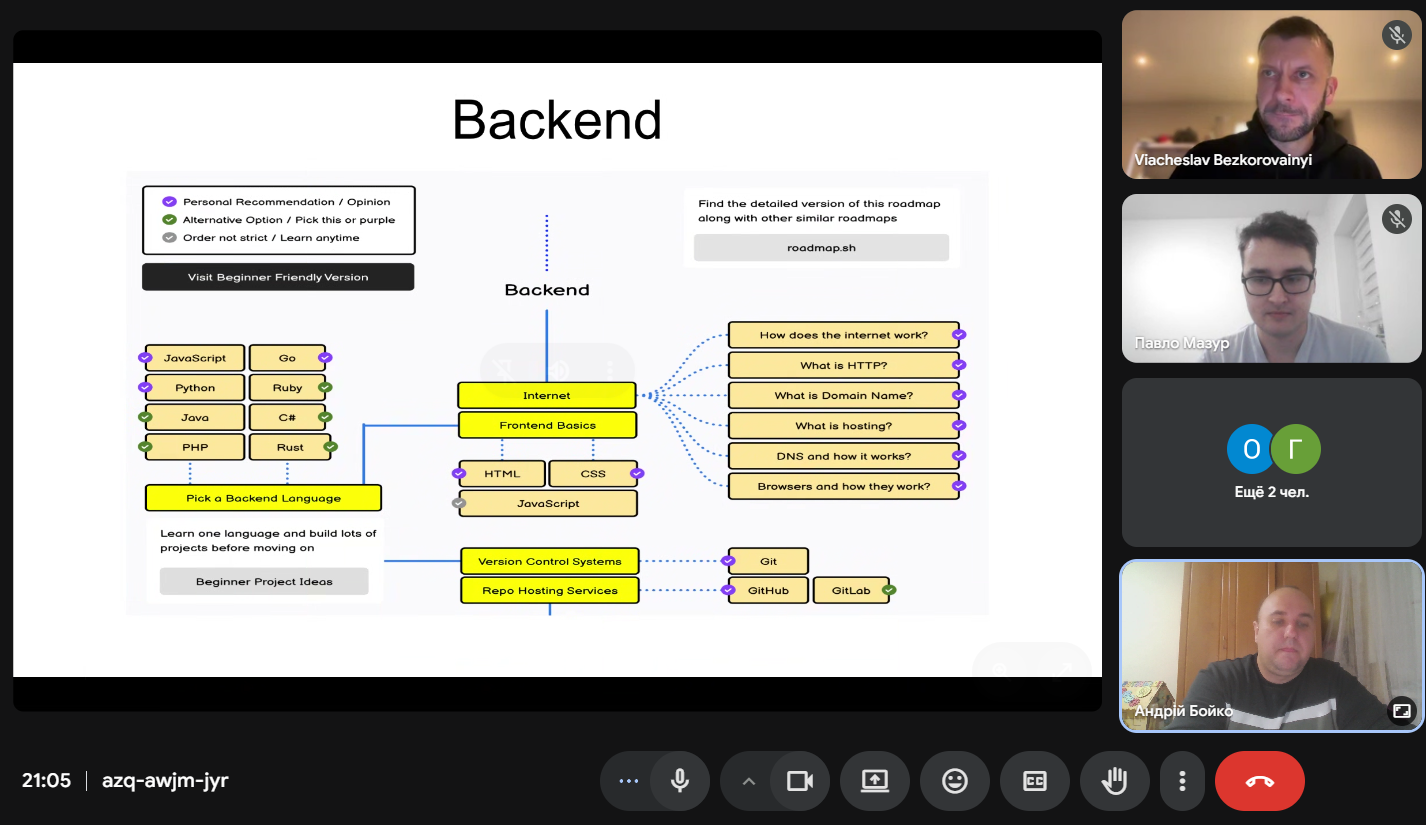
Task: Toggle the green checkmark next to GitLab
Action: coord(890,590)
